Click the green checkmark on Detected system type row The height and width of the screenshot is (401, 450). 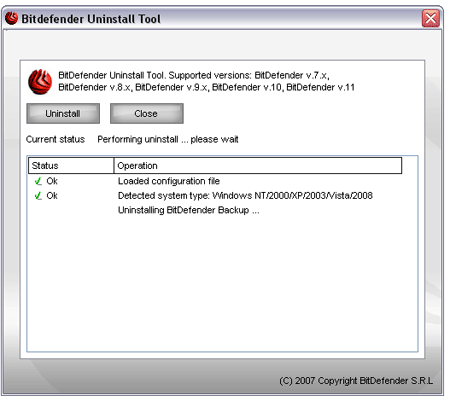tap(38, 196)
